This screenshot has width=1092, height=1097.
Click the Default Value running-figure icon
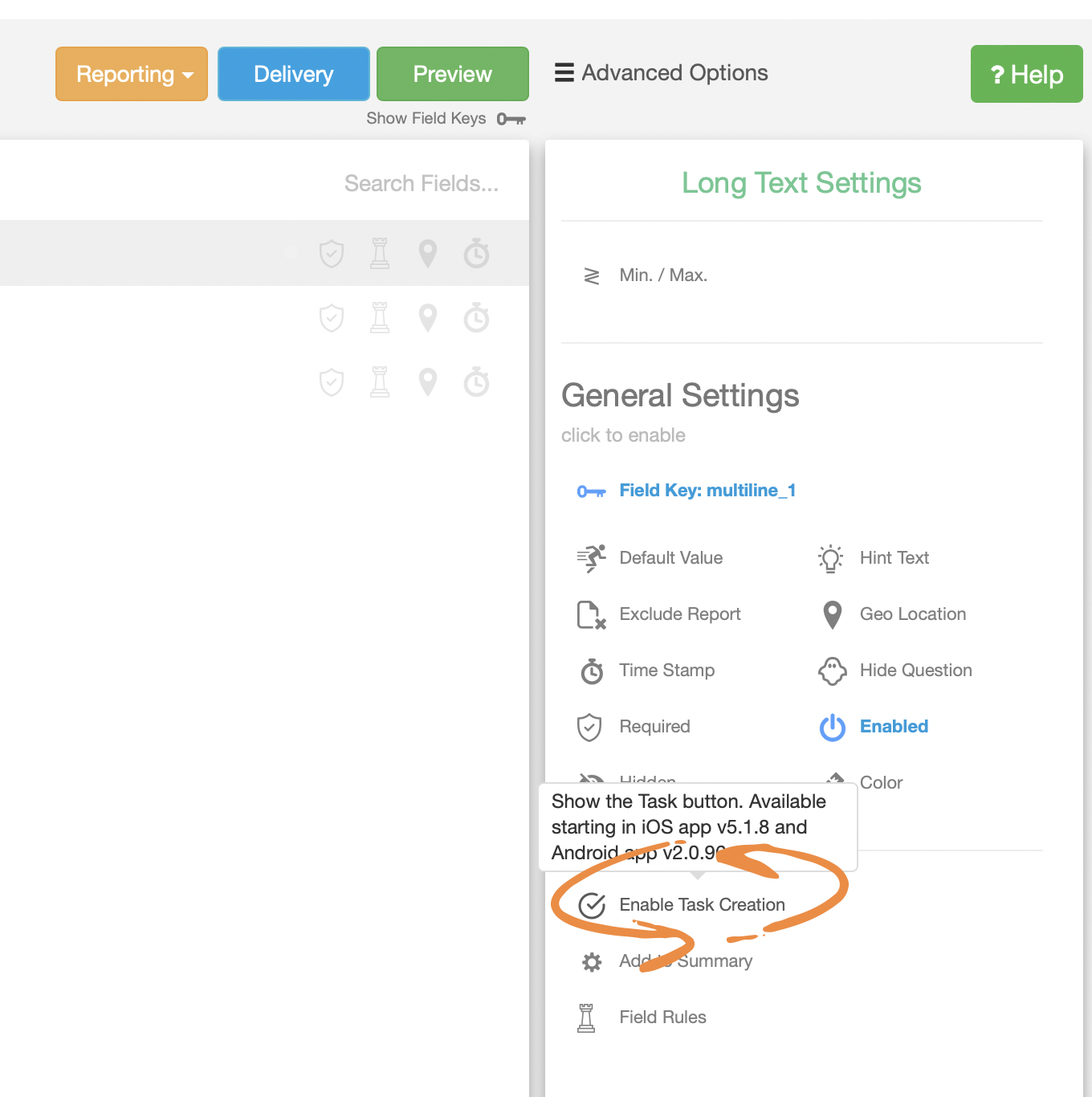(592, 558)
